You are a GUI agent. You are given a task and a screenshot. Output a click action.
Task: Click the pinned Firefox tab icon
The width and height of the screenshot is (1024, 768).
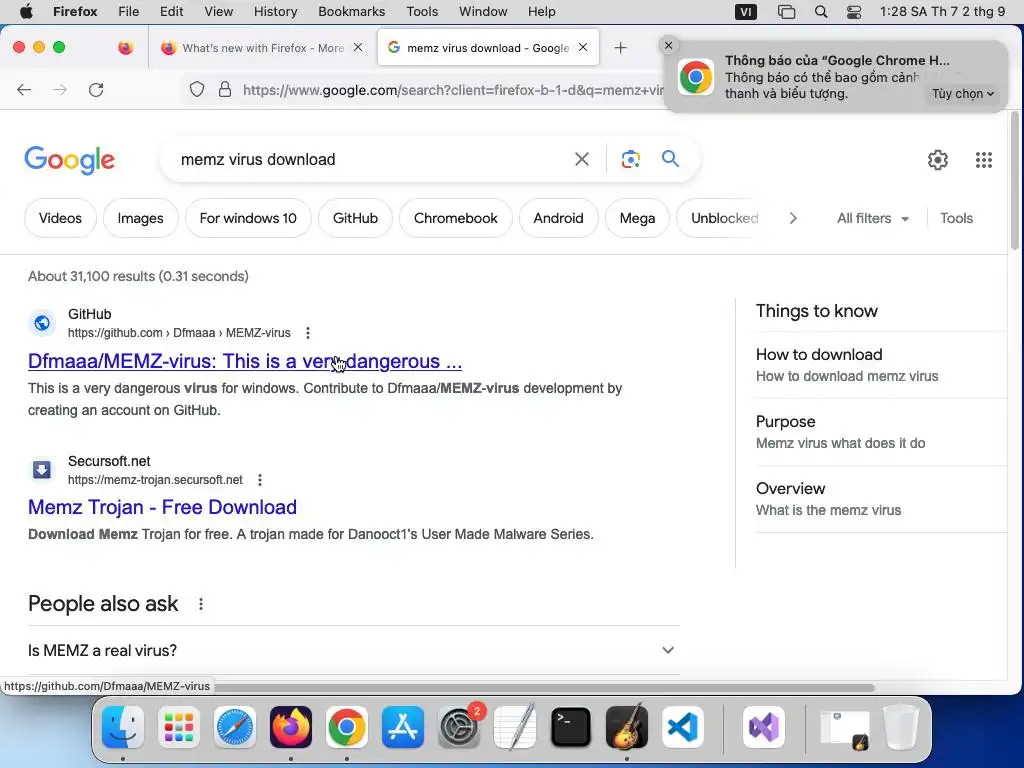coord(125,48)
